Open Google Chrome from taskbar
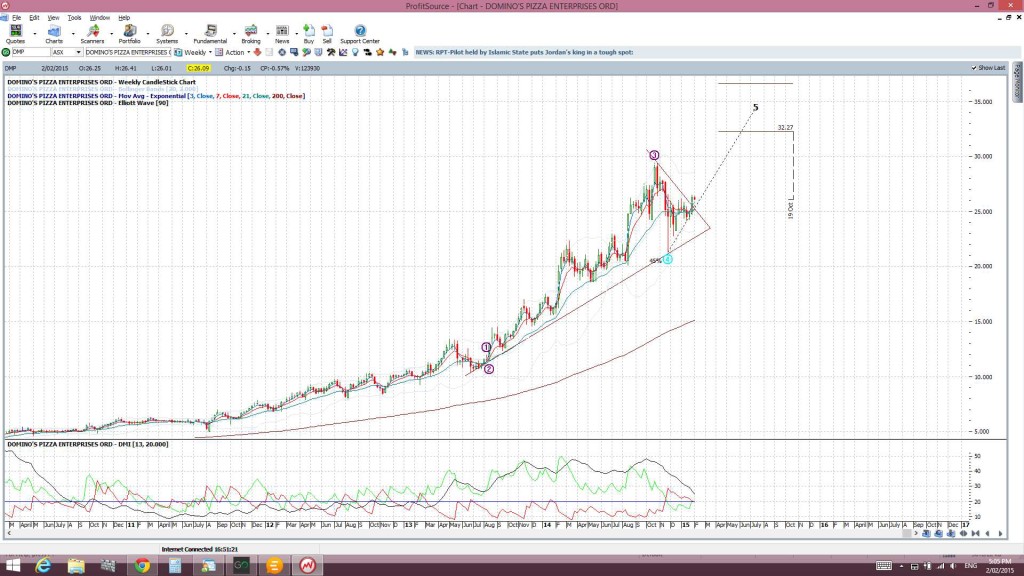This screenshot has width=1024, height=576. click(x=142, y=565)
